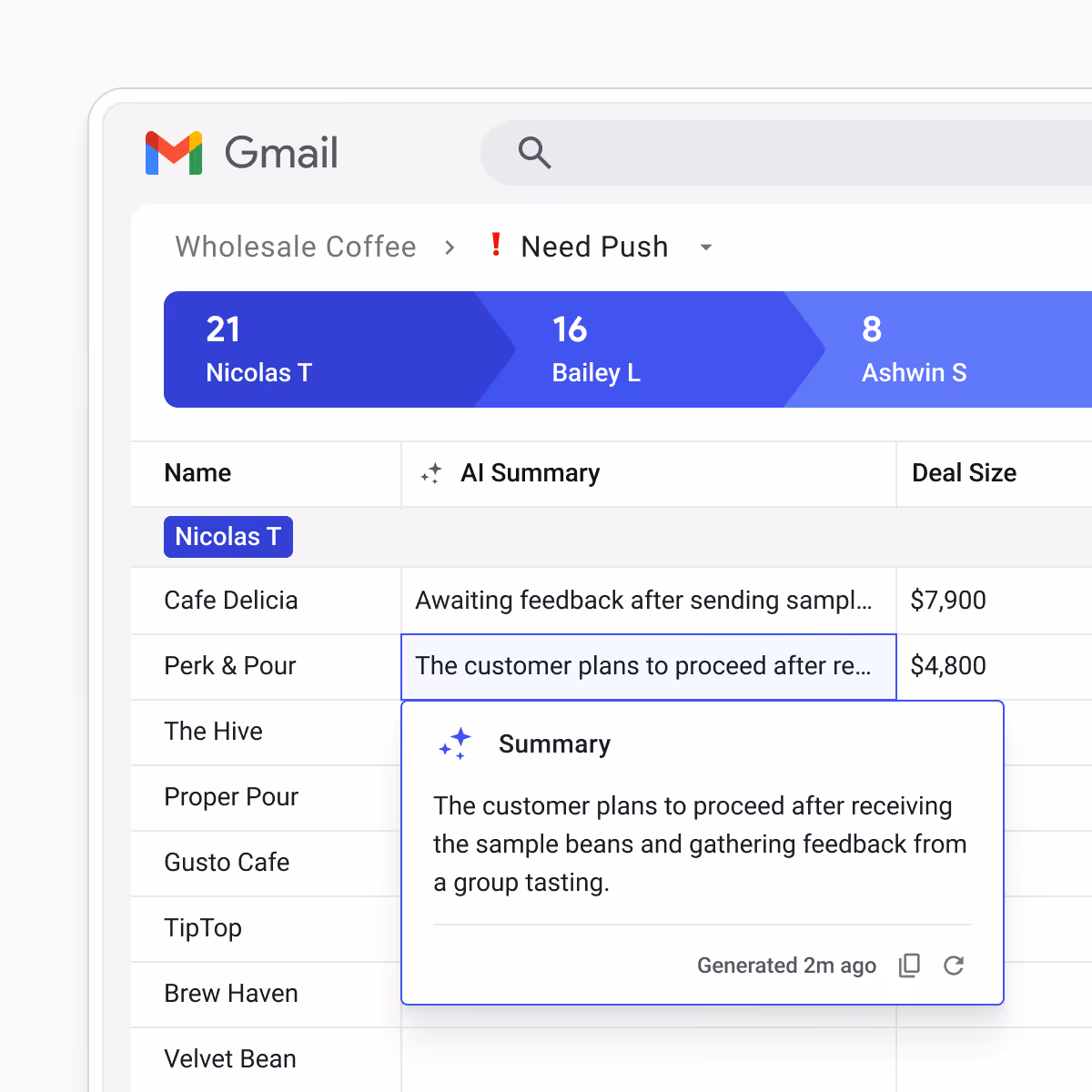Click the Cafe Delicia row name
The width and height of the screenshot is (1092, 1092).
[x=231, y=601]
